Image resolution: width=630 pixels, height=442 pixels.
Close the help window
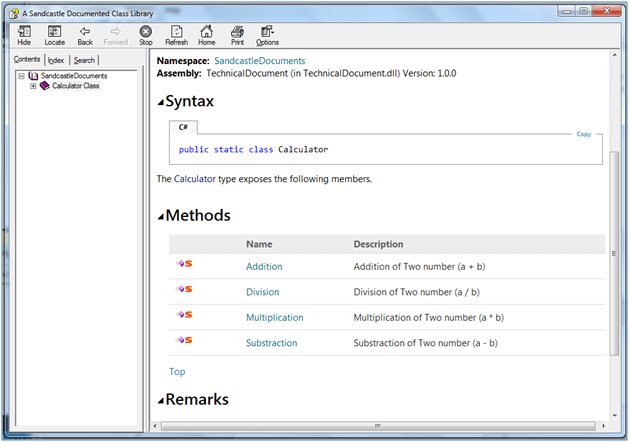606,11
